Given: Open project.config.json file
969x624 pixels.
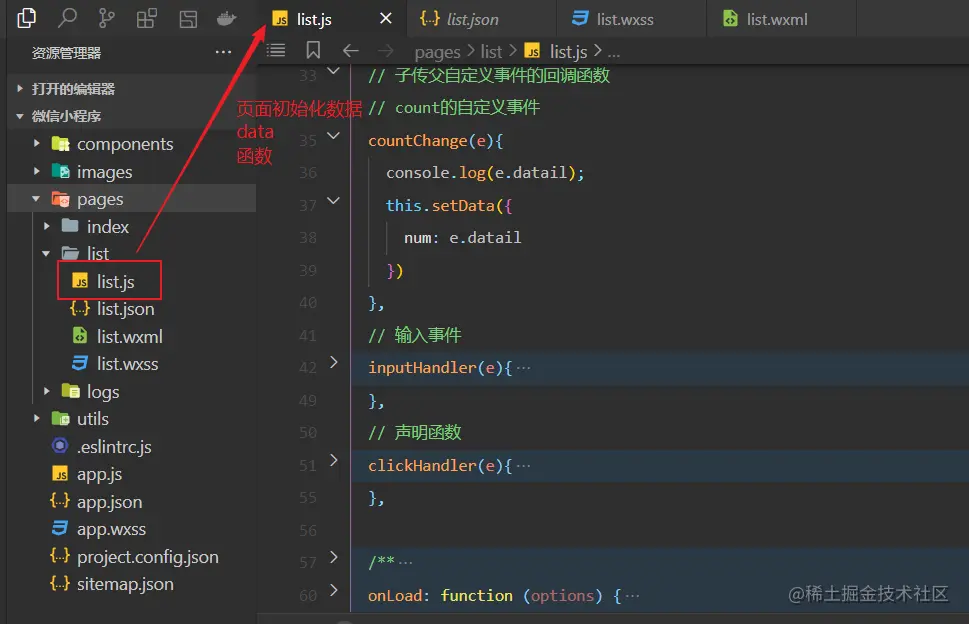Looking at the screenshot, I should point(147,557).
